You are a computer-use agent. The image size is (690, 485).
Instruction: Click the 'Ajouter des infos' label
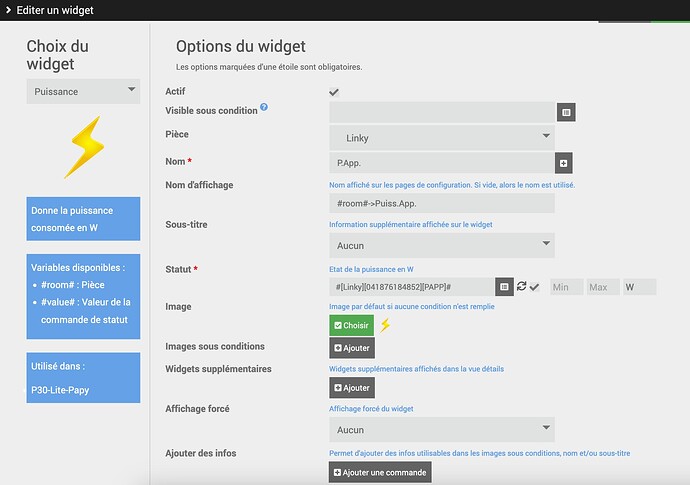[x=201, y=453]
